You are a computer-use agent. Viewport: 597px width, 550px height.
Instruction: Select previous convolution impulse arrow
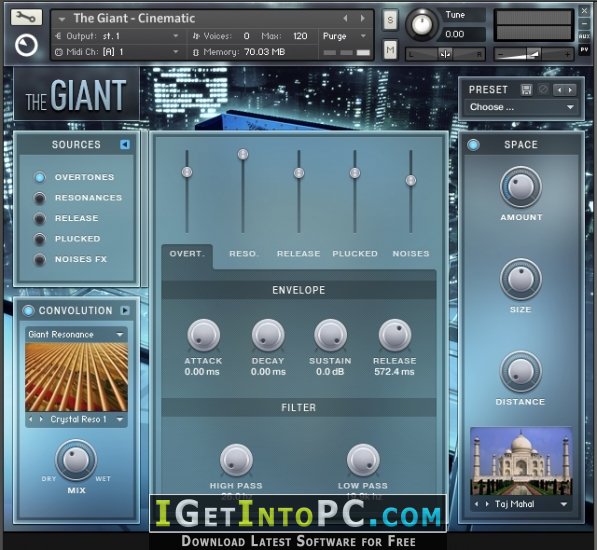click(31, 419)
